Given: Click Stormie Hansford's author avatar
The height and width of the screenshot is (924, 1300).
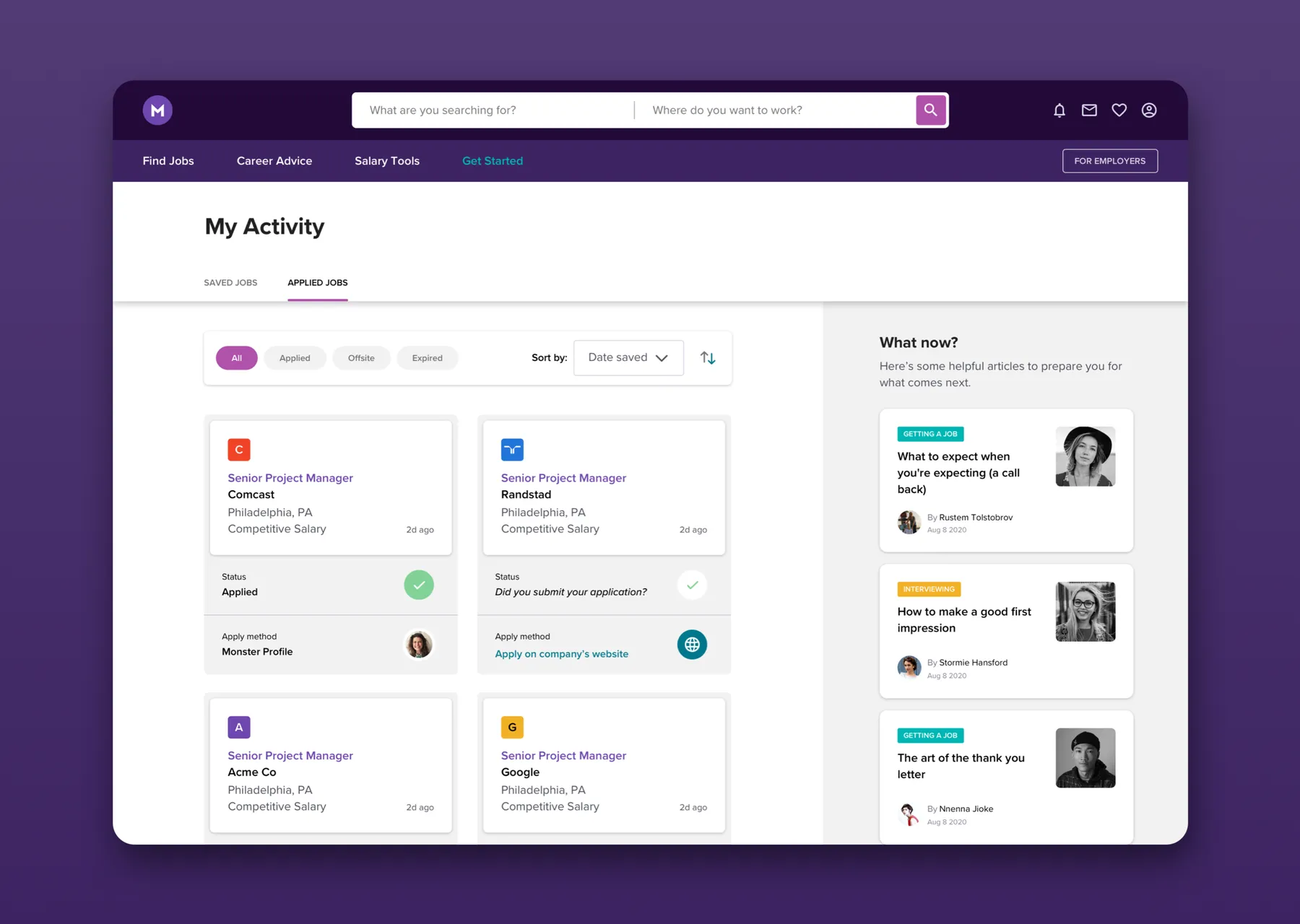Looking at the screenshot, I should click(909, 668).
